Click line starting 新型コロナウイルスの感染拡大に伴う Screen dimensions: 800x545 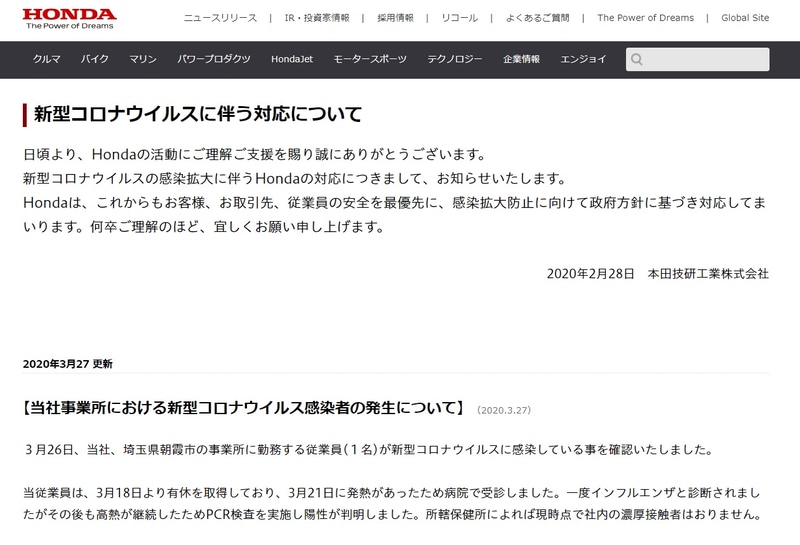point(295,179)
